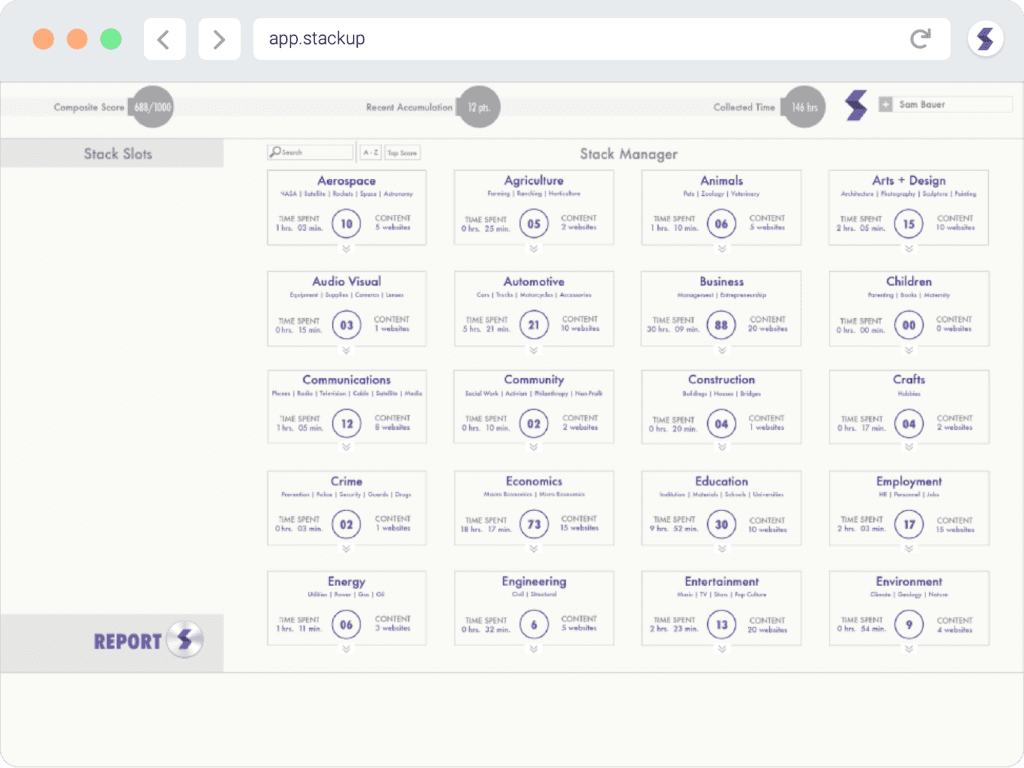Screen dimensions: 1024x768
Task: Click the browser back arrow
Action: pyautogui.click(x=163, y=38)
